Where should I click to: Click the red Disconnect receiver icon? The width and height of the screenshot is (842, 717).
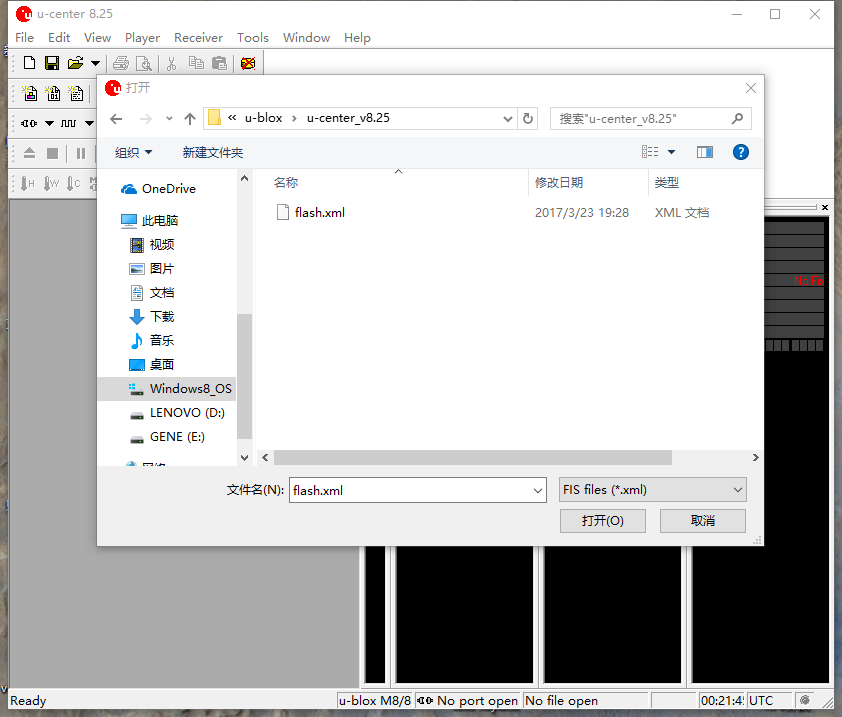(x=246, y=62)
